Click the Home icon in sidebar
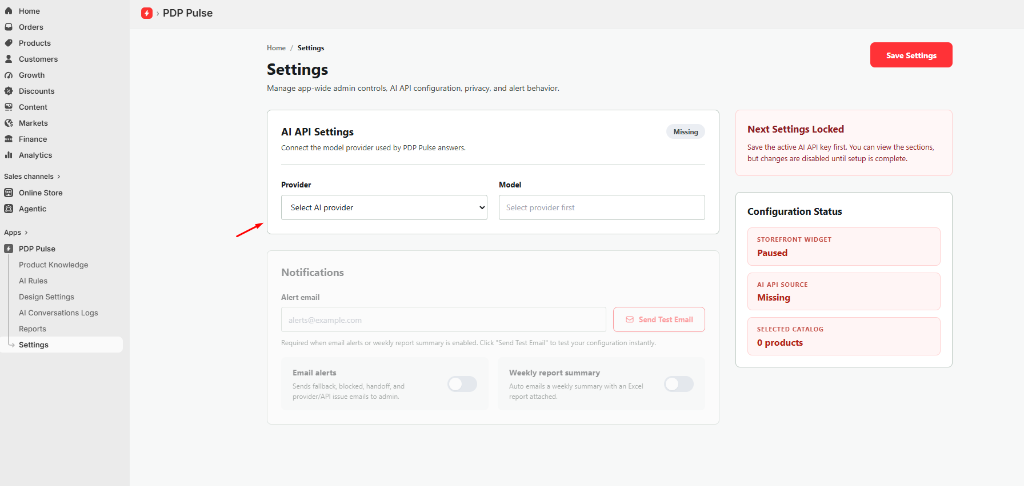The width and height of the screenshot is (1024, 486). (8, 11)
